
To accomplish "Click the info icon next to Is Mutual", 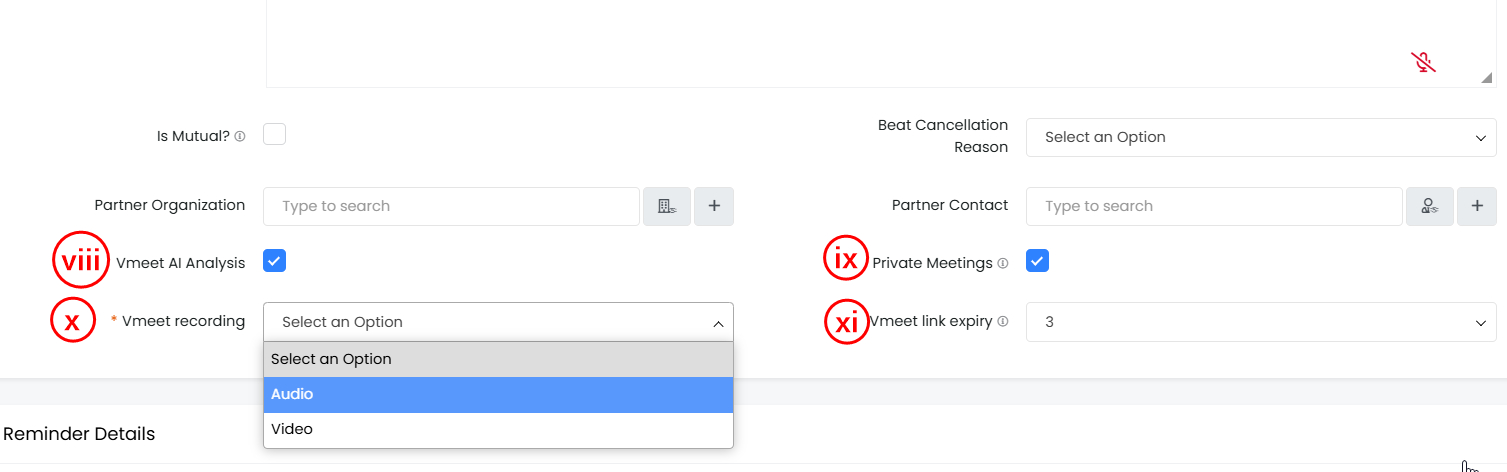I will (240, 136).
